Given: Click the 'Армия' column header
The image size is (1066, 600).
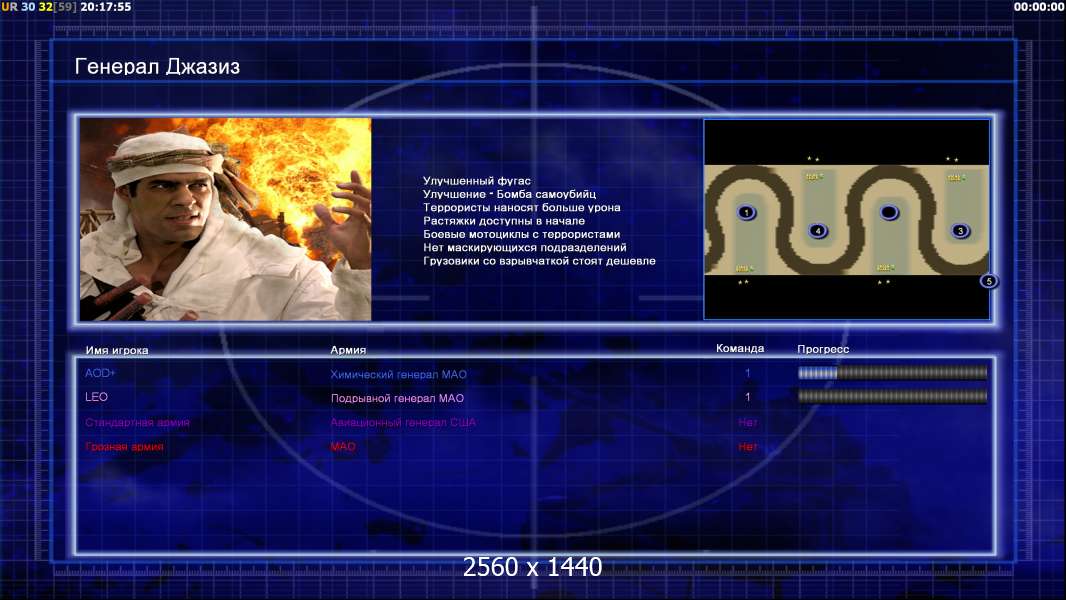Looking at the screenshot, I should pyautogui.click(x=348, y=350).
